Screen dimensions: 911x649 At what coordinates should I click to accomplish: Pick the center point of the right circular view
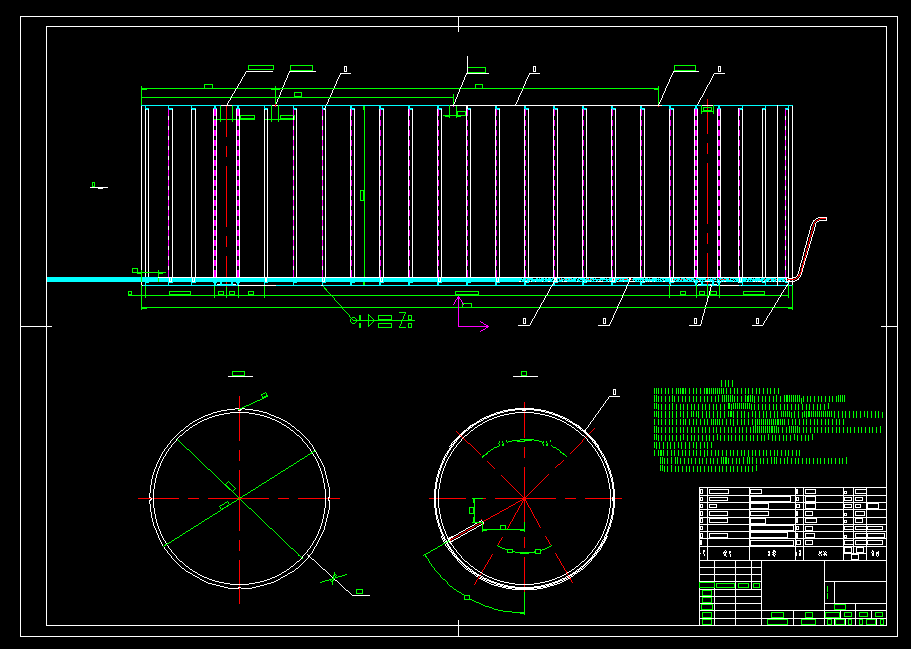pyautogui.click(x=524, y=499)
